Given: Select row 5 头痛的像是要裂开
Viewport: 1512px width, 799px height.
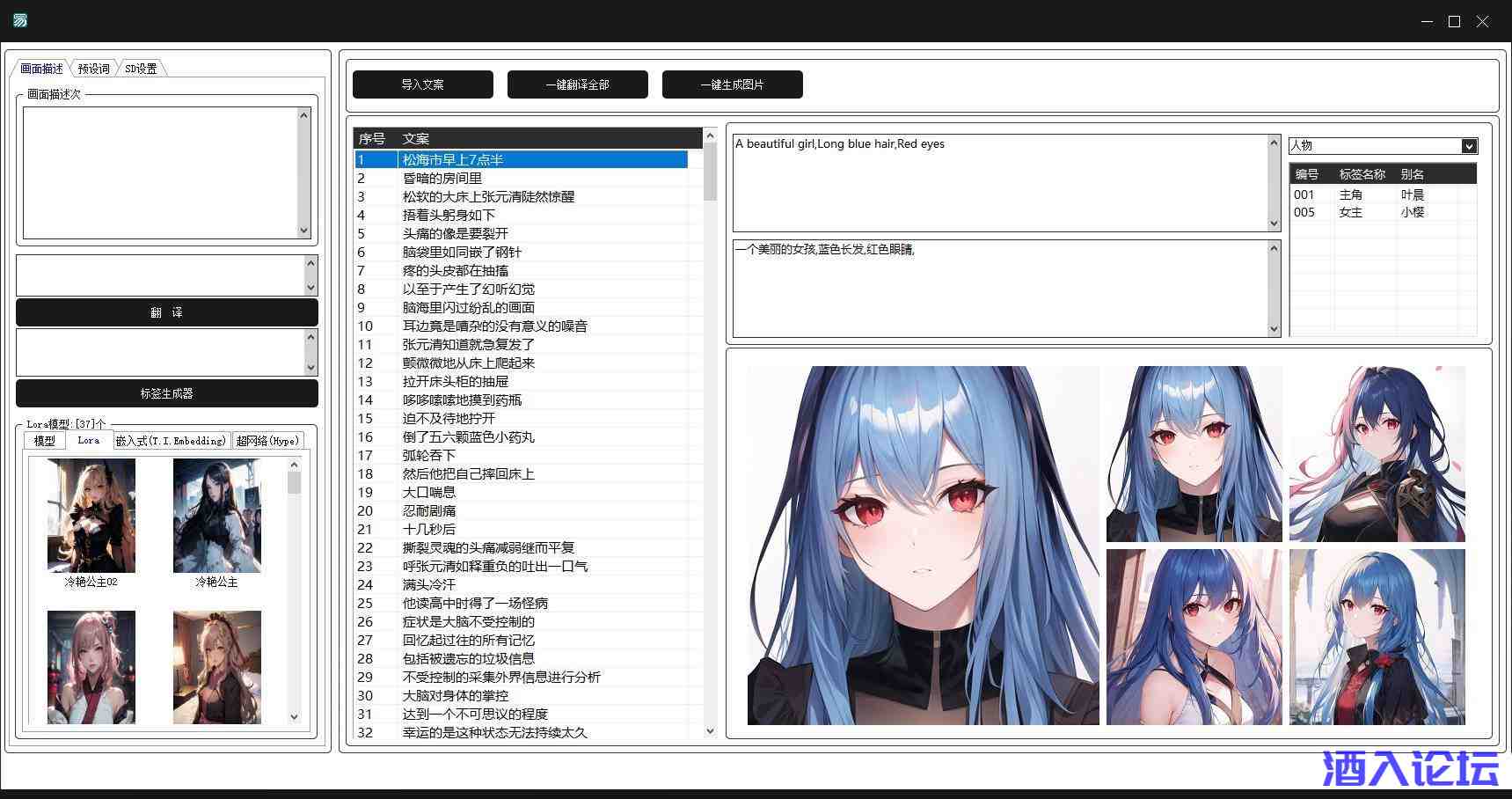Looking at the screenshot, I should click(456, 233).
